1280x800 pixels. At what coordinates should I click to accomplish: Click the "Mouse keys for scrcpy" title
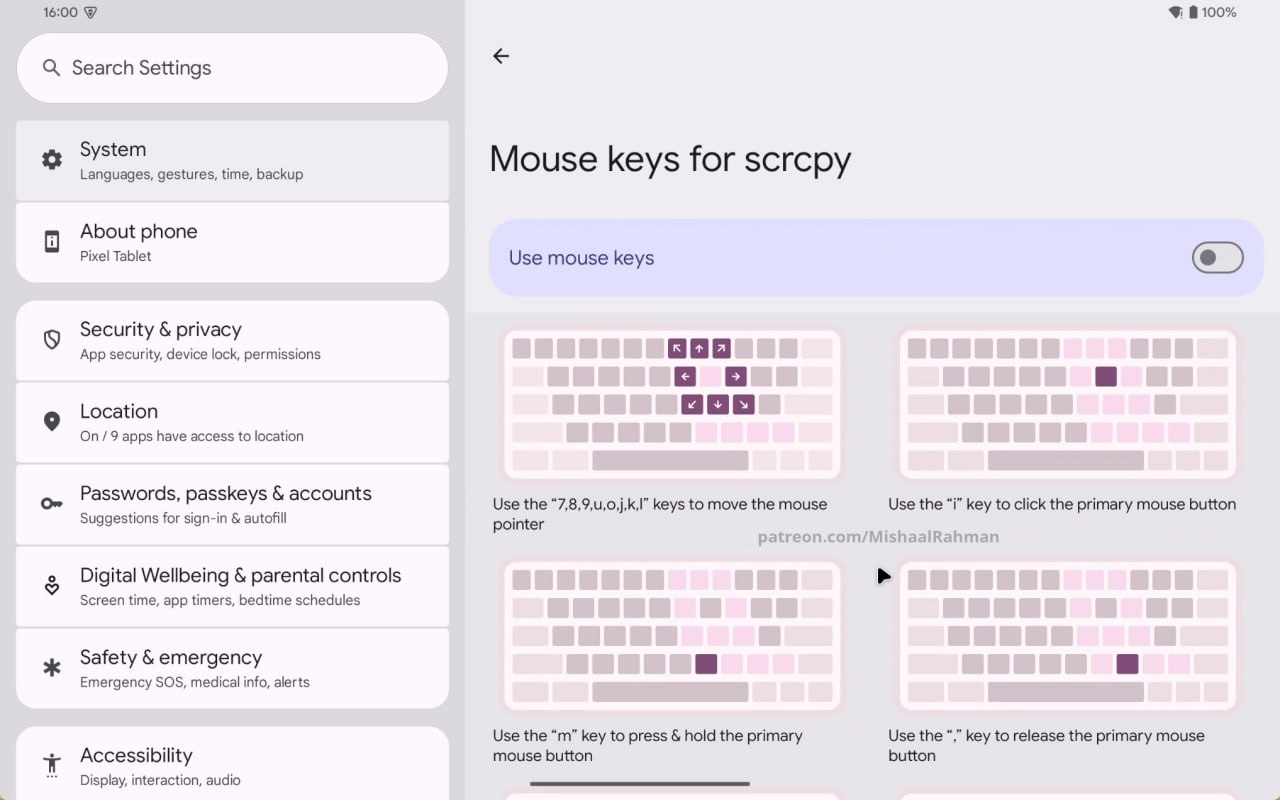(x=670, y=160)
